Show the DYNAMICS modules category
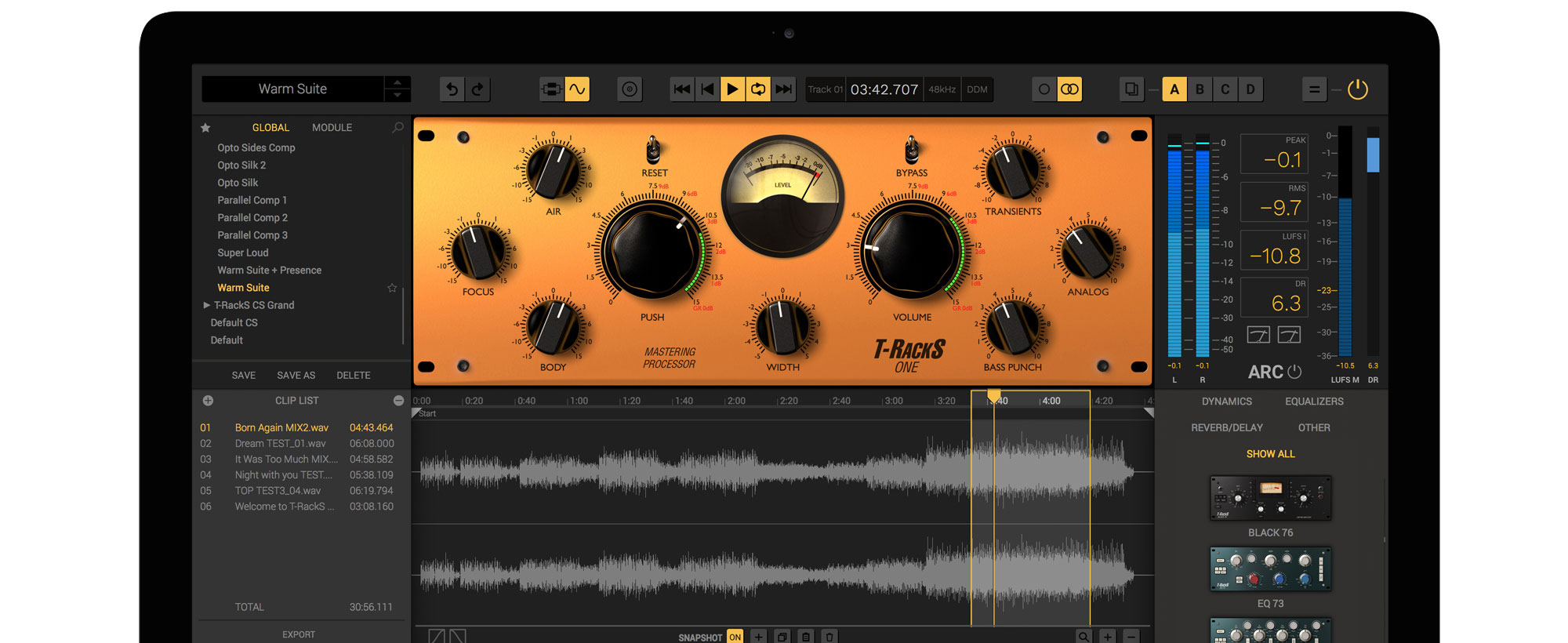Screen dimensions: 1568x643 (1227, 401)
